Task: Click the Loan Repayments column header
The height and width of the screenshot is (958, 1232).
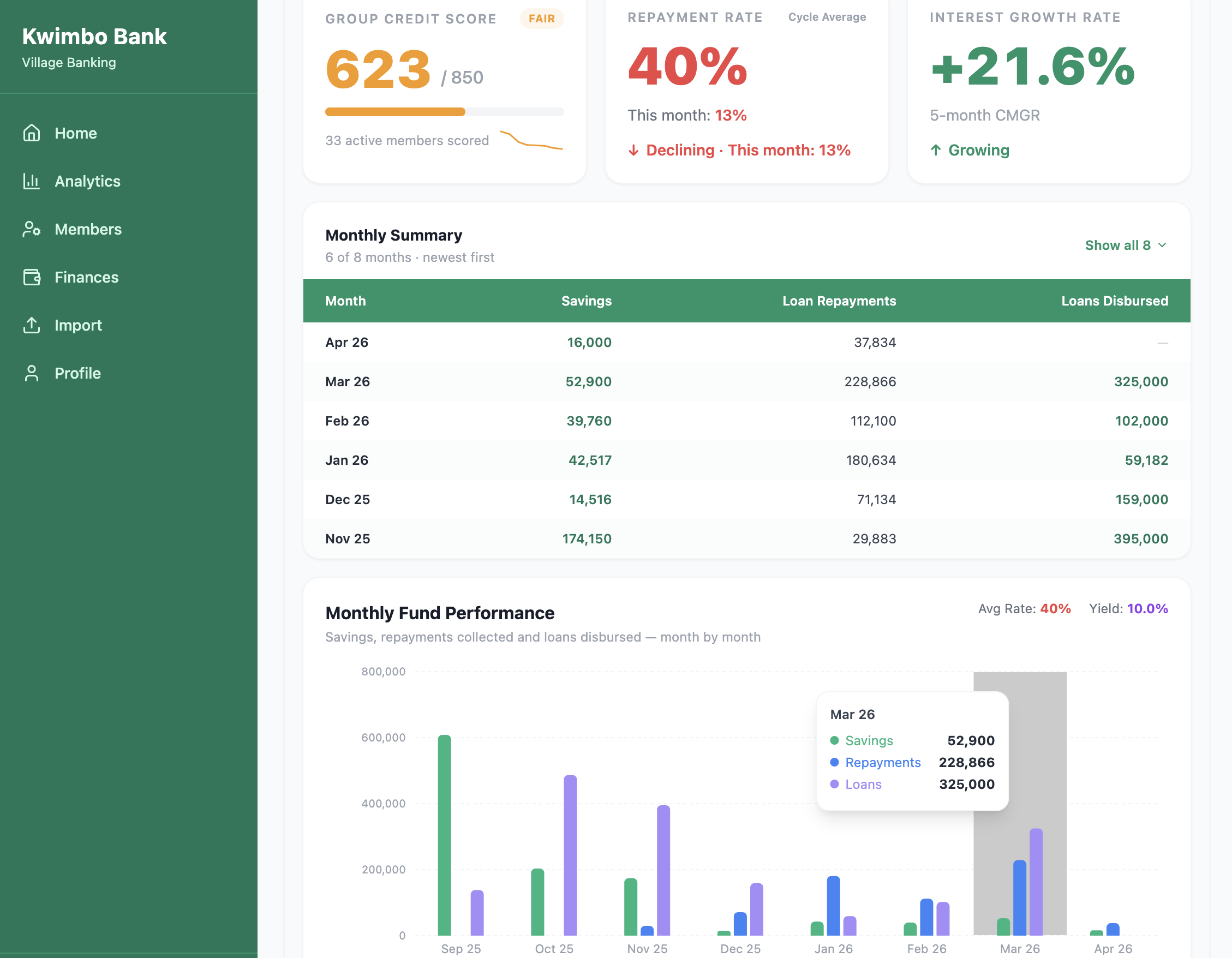Action: click(x=839, y=301)
